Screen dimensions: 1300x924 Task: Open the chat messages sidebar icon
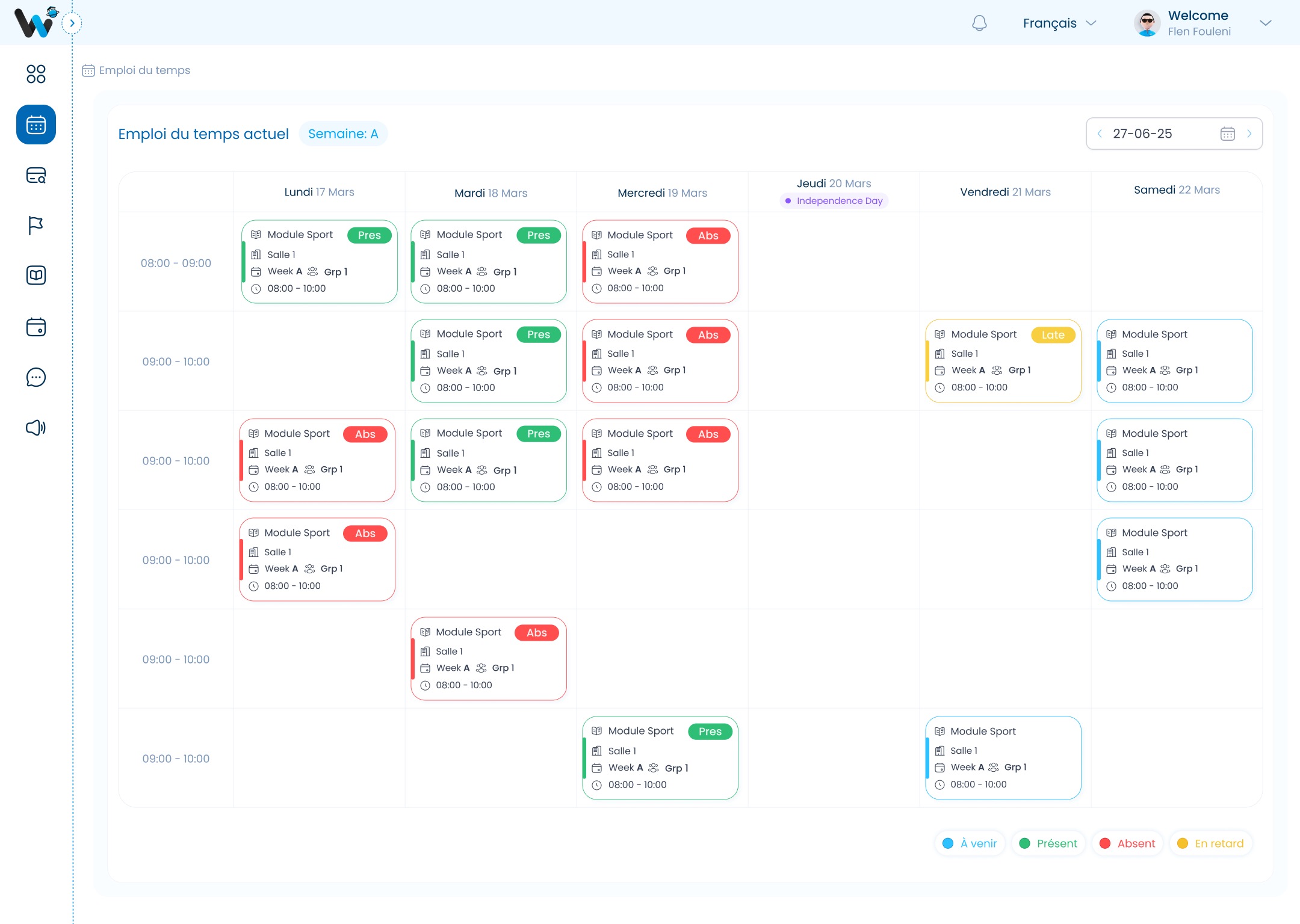tap(36, 377)
